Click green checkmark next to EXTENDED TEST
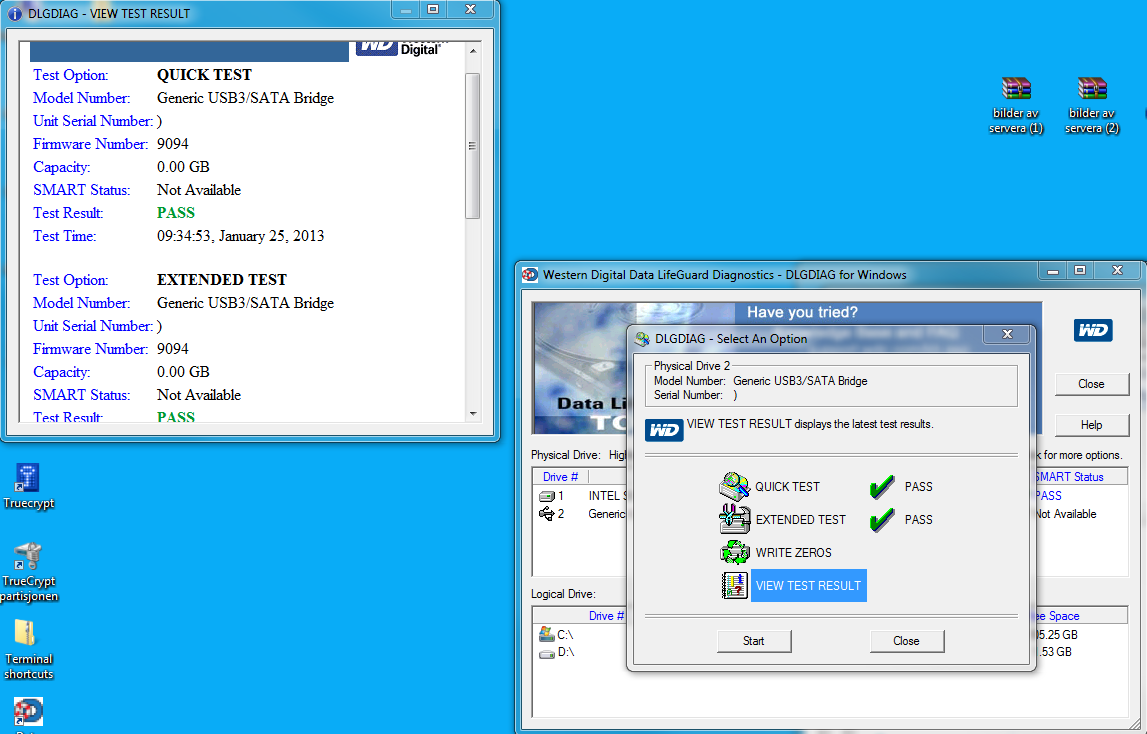This screenshot has width=1147, height=734. [881, 520]
